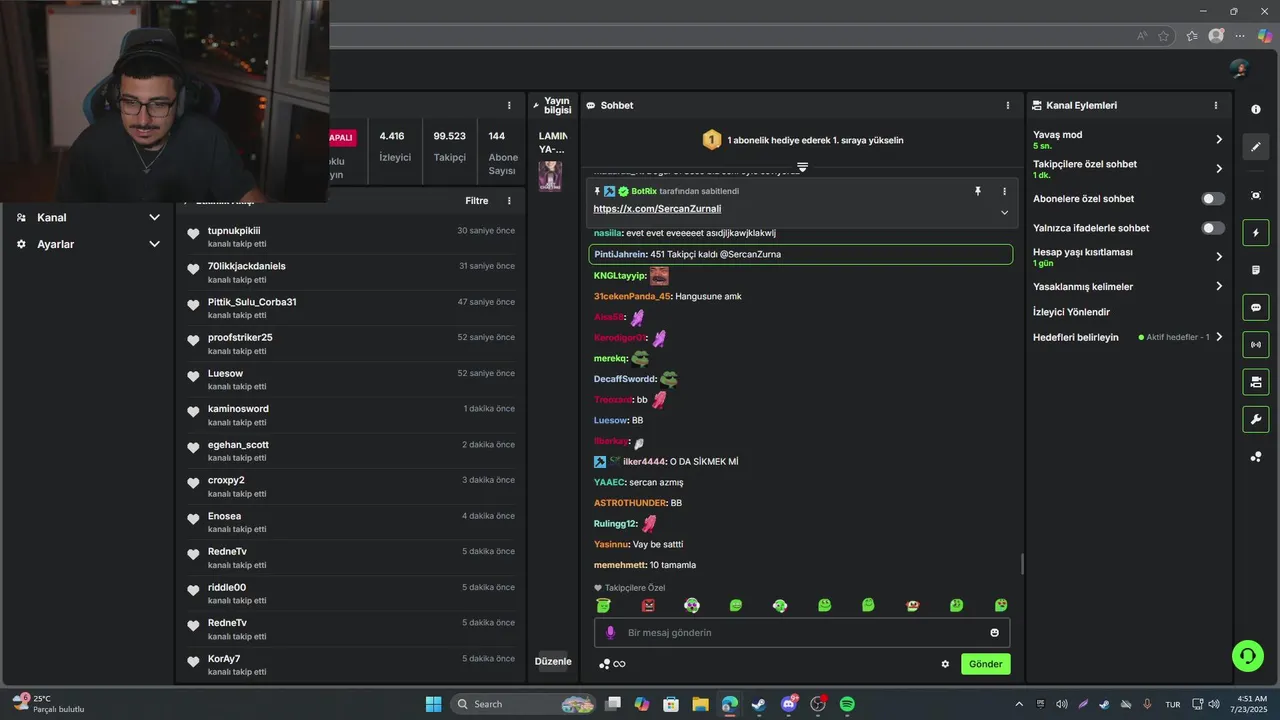This screenshot has height=720, width=1280.
Task: Toggle the broadcast signal panel icon
Action: [1256, 345]
